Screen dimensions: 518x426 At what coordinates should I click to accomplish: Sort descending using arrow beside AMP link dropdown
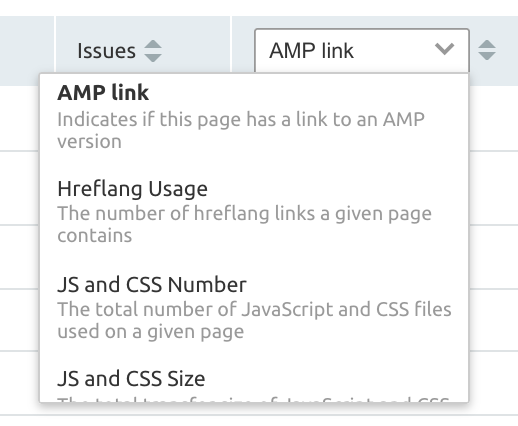(x=487, y=55)
